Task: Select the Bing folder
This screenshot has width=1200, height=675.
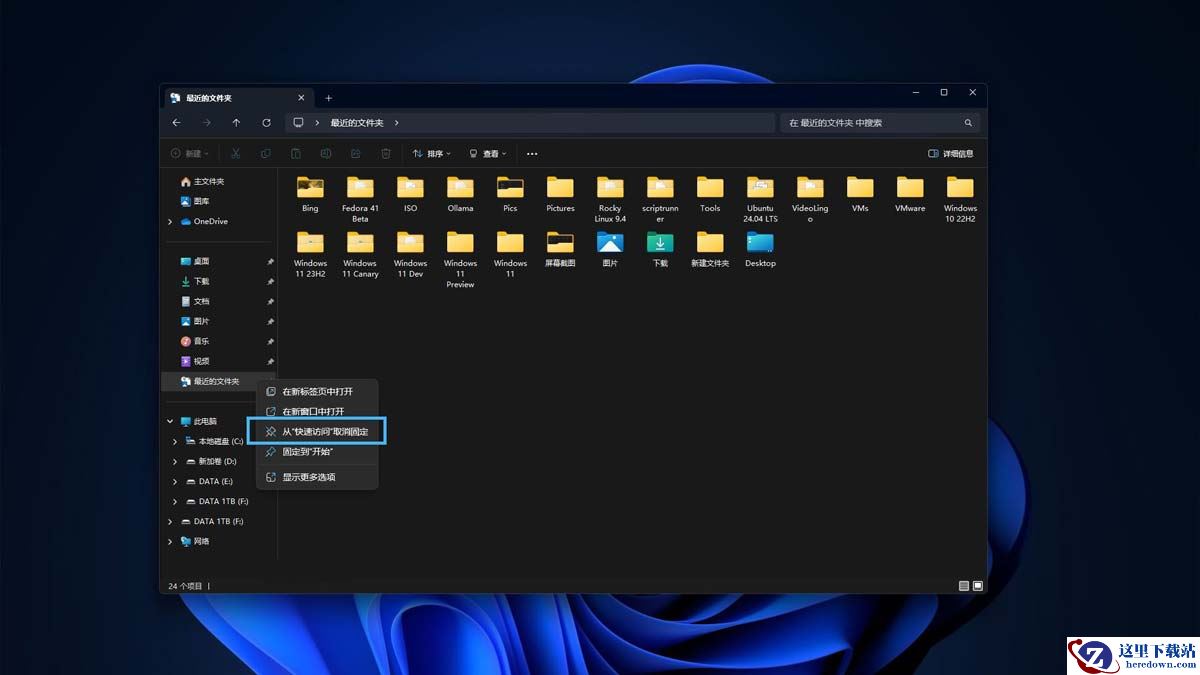Action: (310, 195)
